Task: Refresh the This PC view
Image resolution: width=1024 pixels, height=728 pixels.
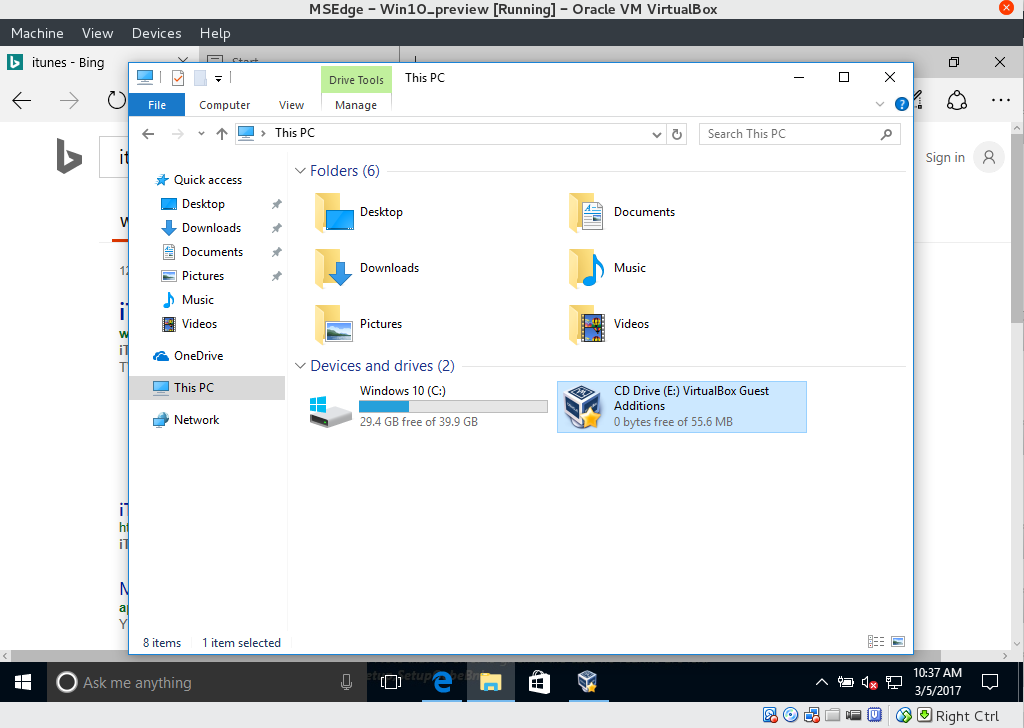Action: pos(677,135)
